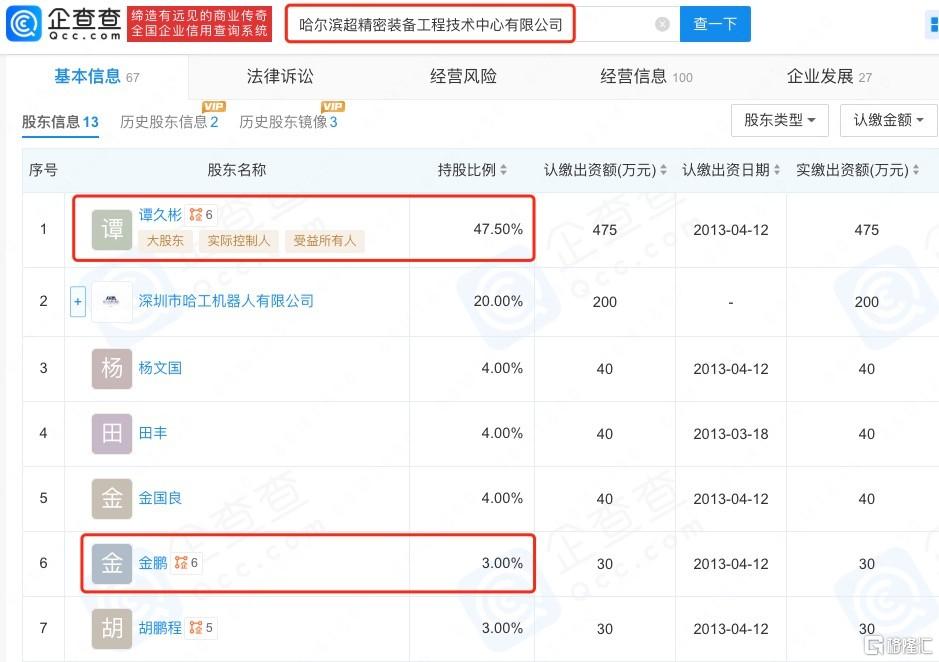Screen dimensions: 939x662
Task: Click into the company name search field
Action: pos(470,24)
